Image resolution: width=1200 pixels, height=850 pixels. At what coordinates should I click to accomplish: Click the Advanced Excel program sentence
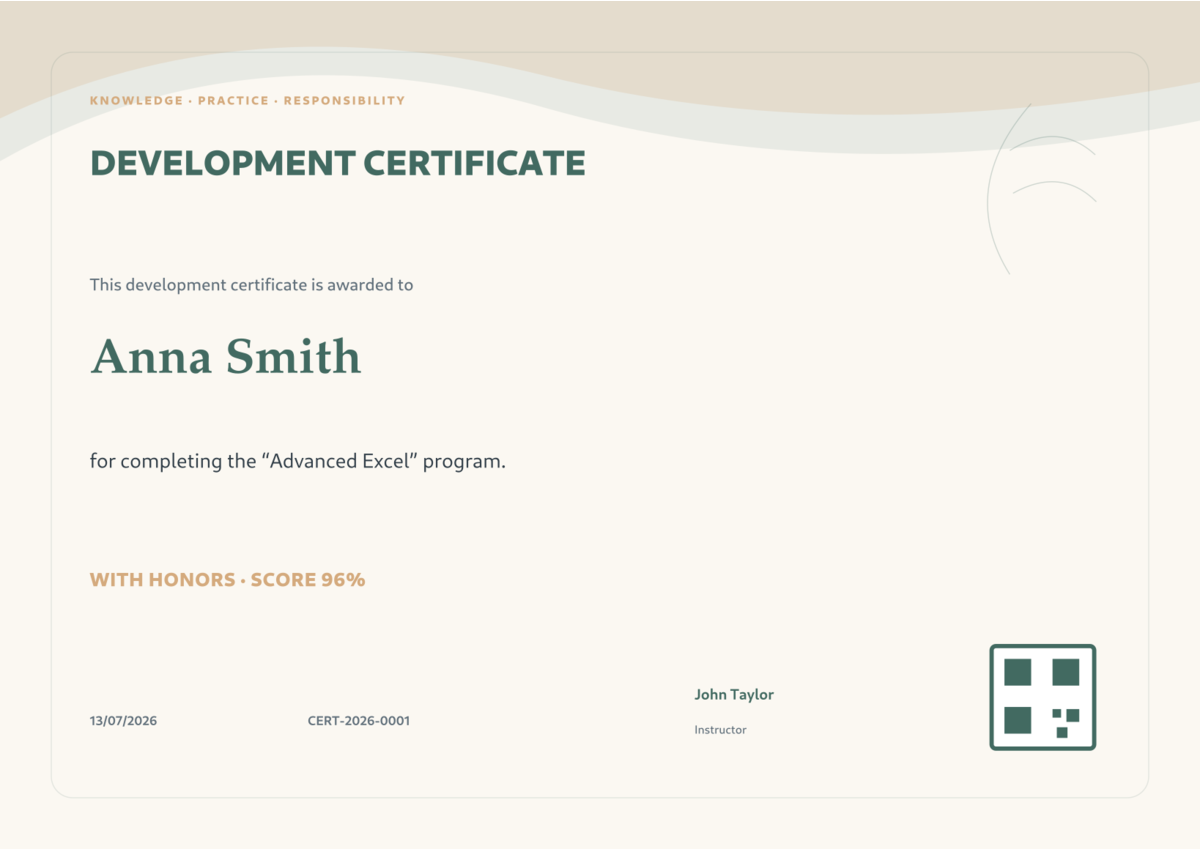pos(298,462)
